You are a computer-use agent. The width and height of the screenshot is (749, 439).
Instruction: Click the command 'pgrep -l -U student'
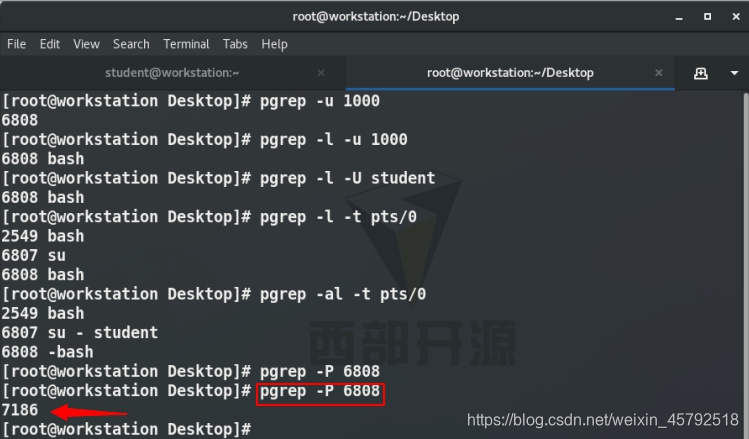coord(347,179)
